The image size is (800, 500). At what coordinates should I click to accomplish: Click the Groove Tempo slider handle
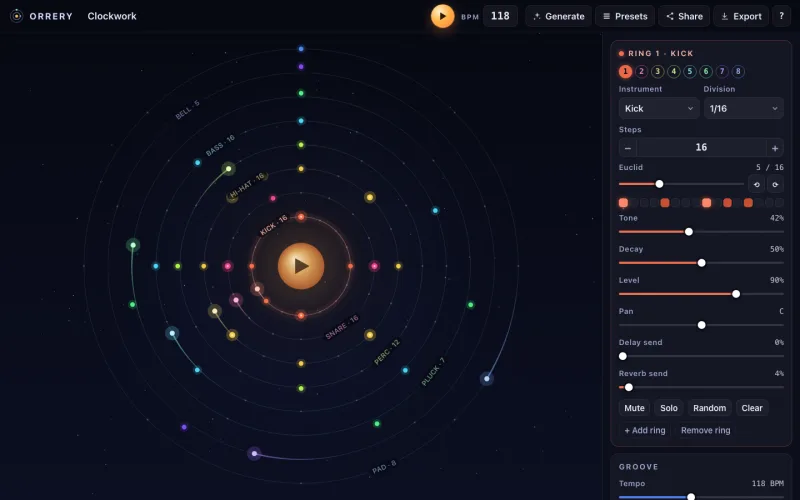point(691,497)
